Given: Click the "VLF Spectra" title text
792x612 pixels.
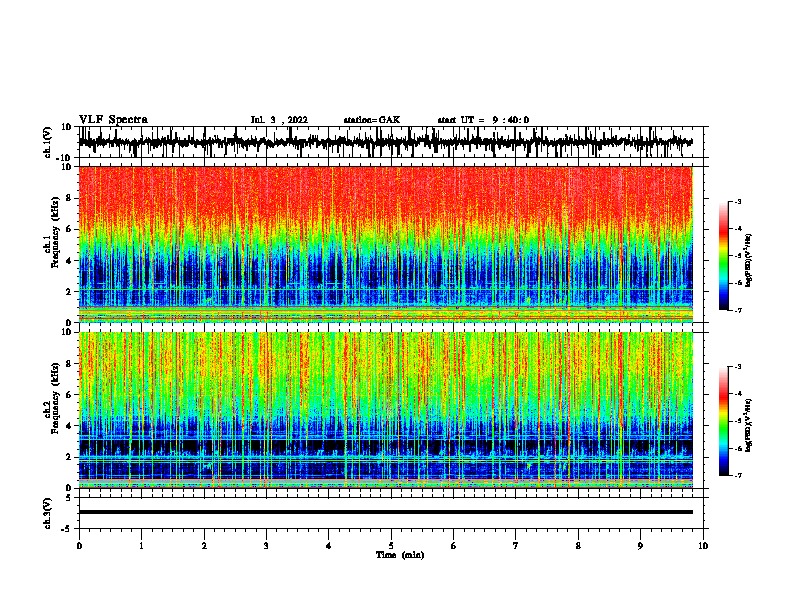Looking at the screenshot, I should [113, 120].
